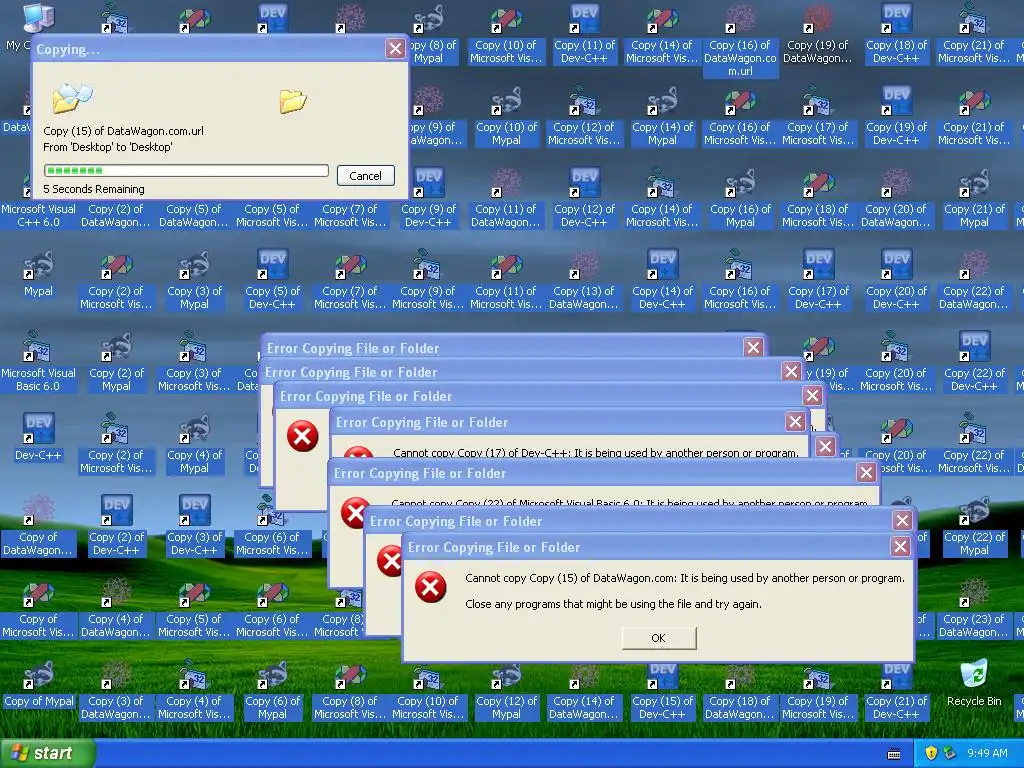Screen dimensions: 1024x768
Task: Select Copy (19) of Dev-C++ shortcut
Action: click(x=896, y=117)
